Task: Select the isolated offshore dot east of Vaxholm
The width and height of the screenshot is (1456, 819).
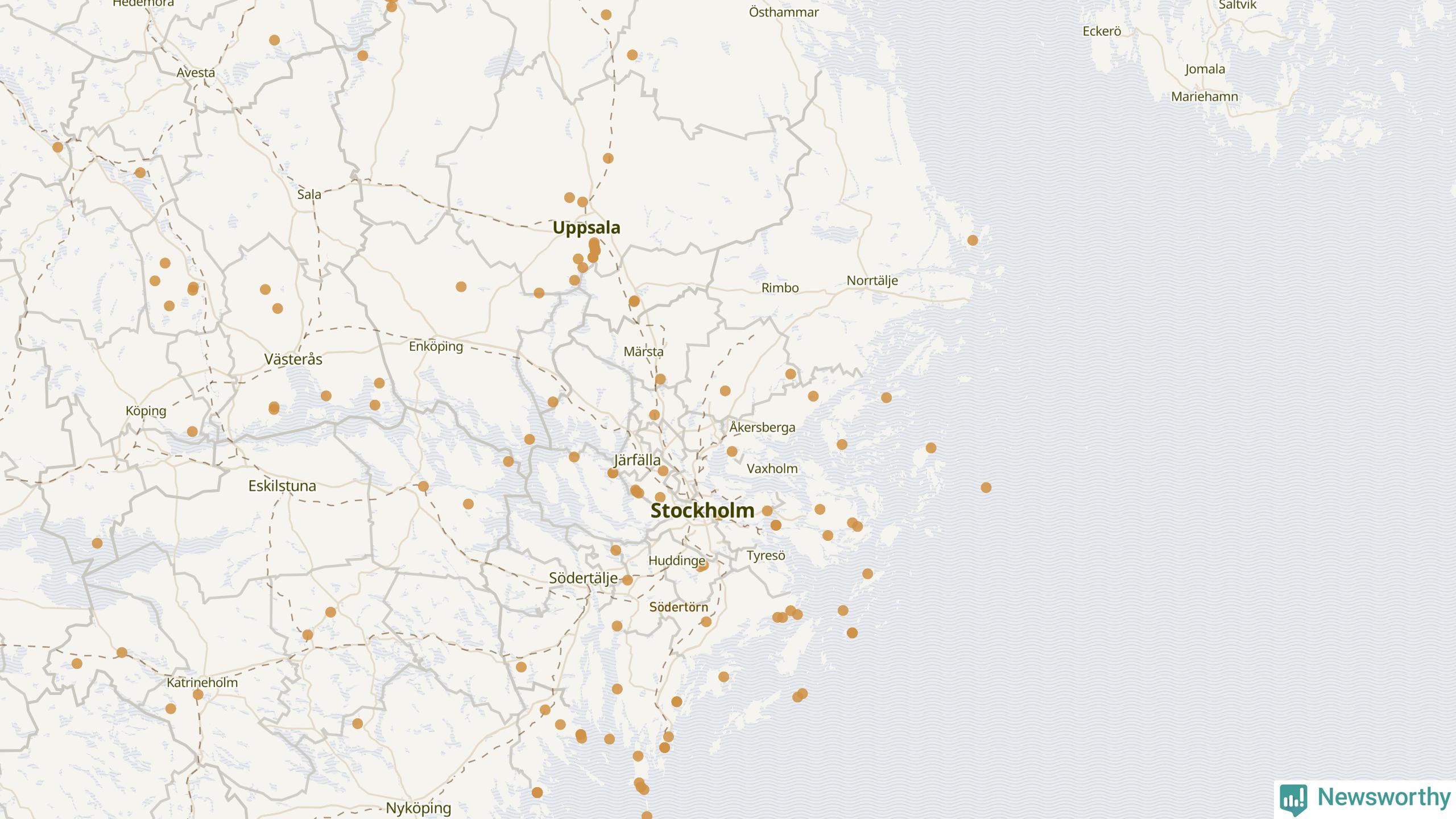Action: pos(986,487)
